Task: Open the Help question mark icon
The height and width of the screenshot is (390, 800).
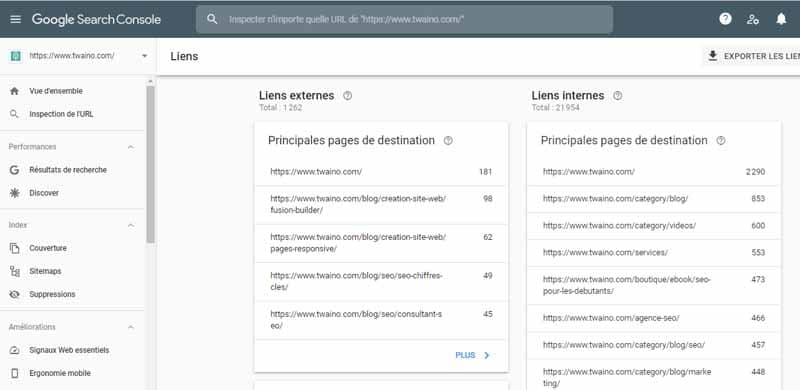Action: (725, 19)
